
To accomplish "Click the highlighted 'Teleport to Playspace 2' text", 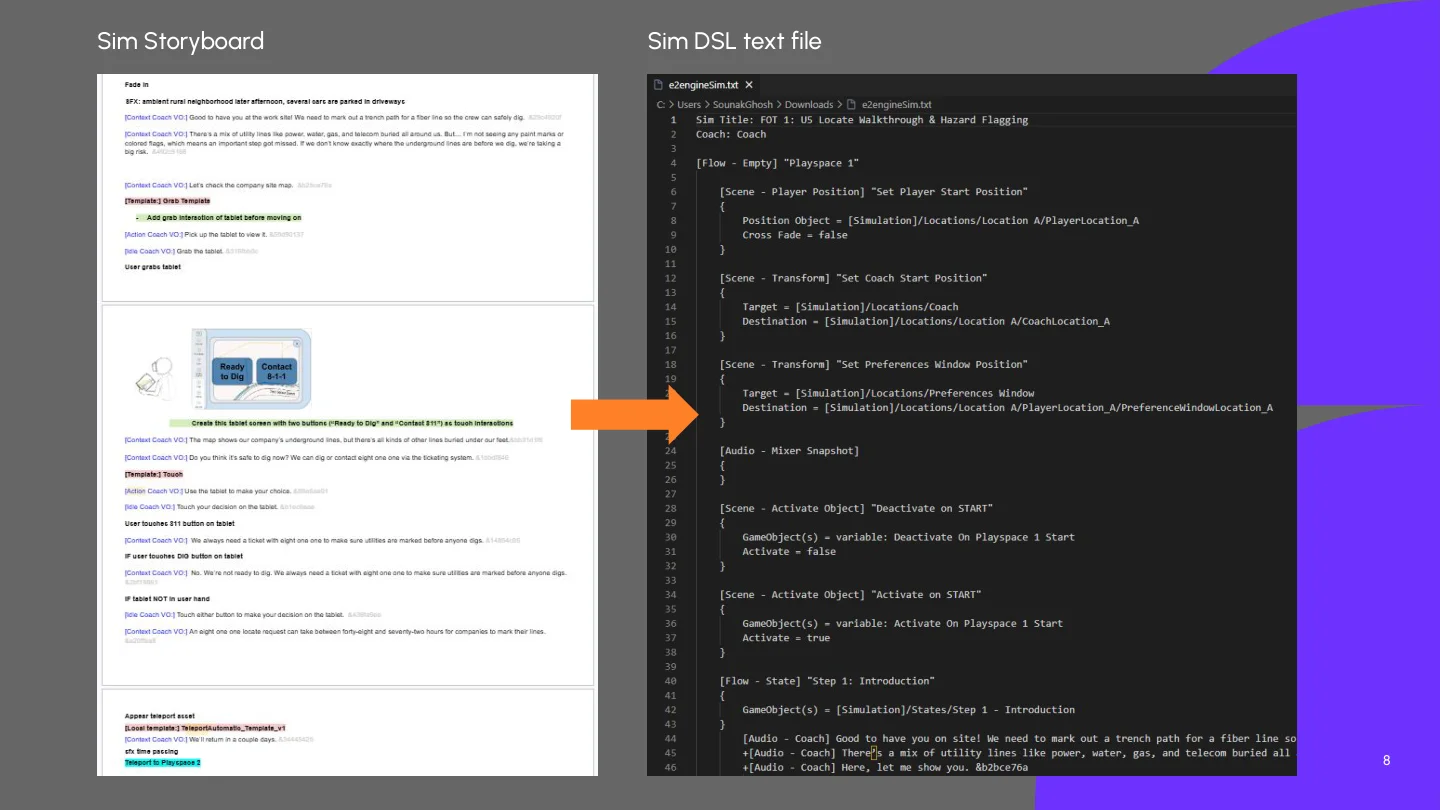I will click(x=162, y=763).
